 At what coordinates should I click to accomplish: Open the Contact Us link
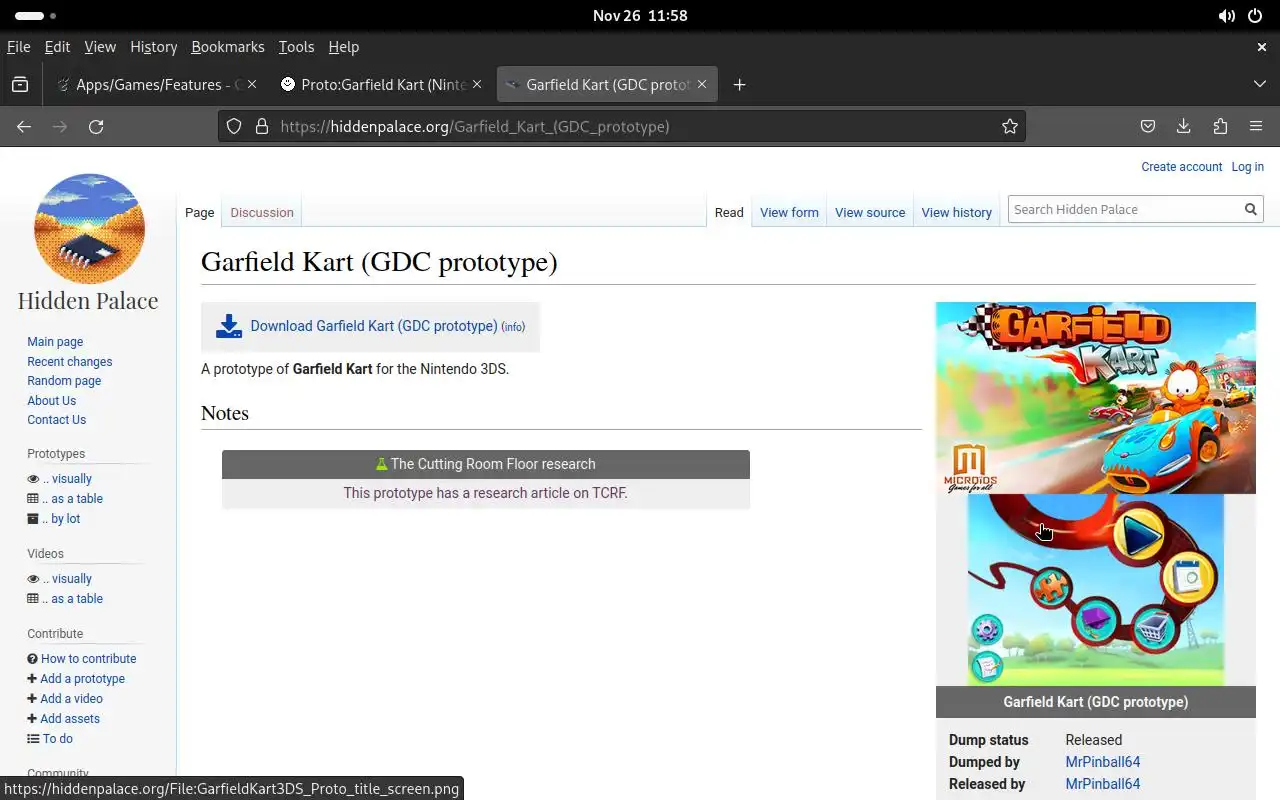coord(57,420)
